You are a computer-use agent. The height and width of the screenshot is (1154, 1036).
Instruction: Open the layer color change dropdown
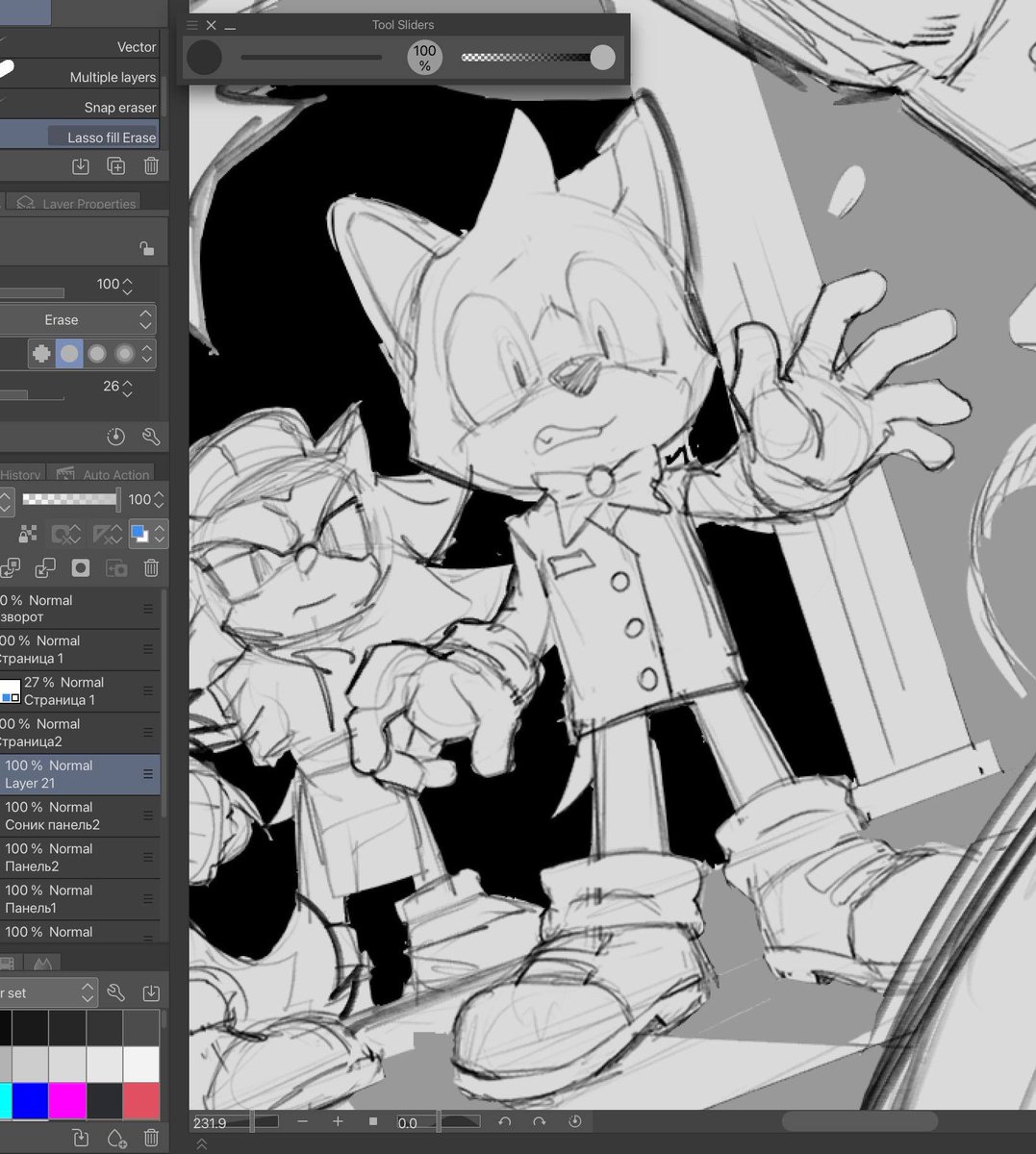pyautogui.click(x=147, y=534)
